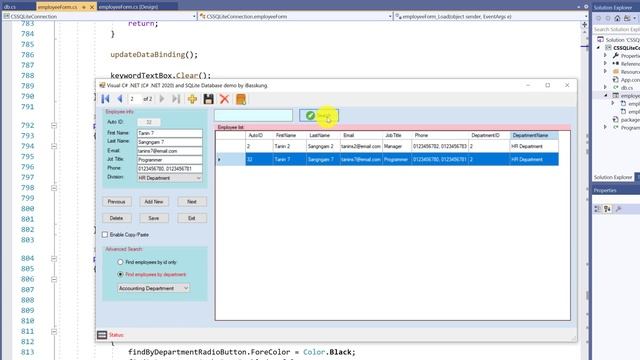The image size is (640, 360).
Task: Click editor split-window plus icon
Action: 584,24
